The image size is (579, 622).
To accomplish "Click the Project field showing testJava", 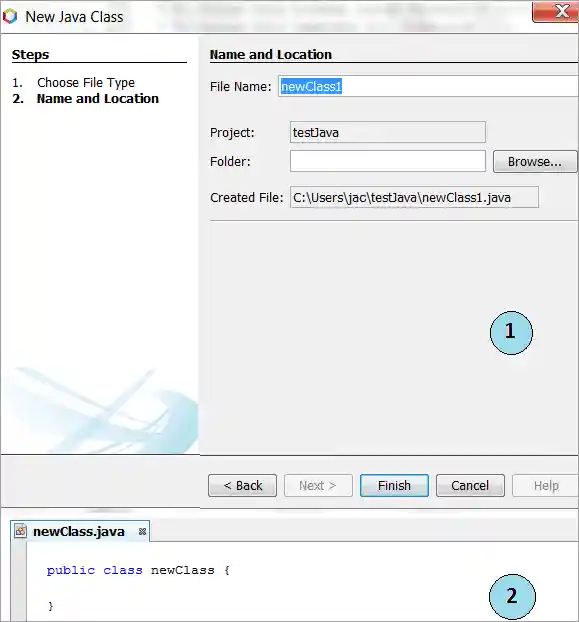I will 387,132.
